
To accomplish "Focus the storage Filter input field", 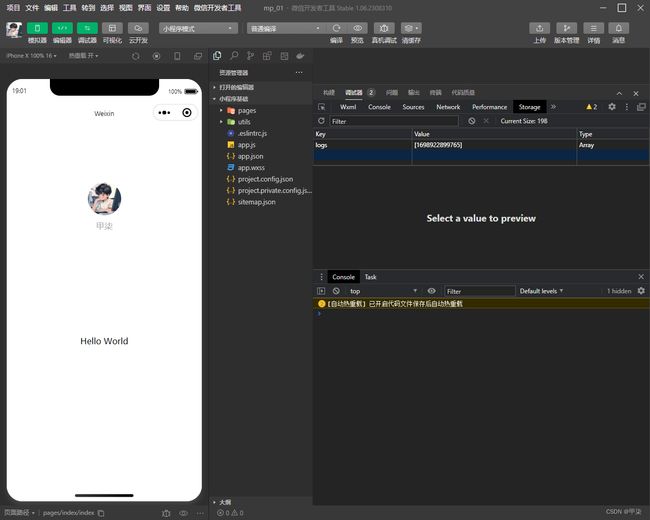I will coord(394,121).
